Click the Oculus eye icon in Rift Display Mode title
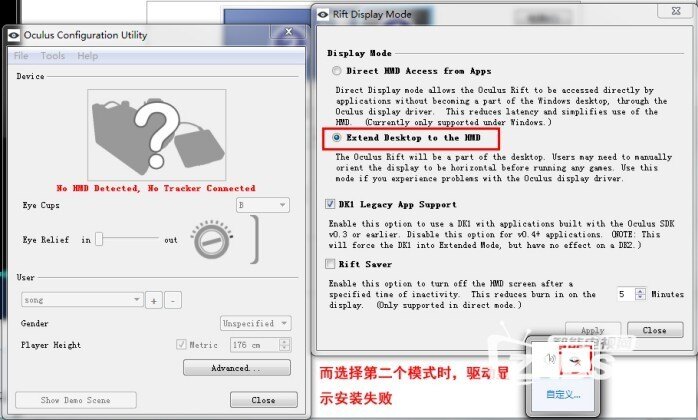 pyautogui.click(x=323, y=14)
